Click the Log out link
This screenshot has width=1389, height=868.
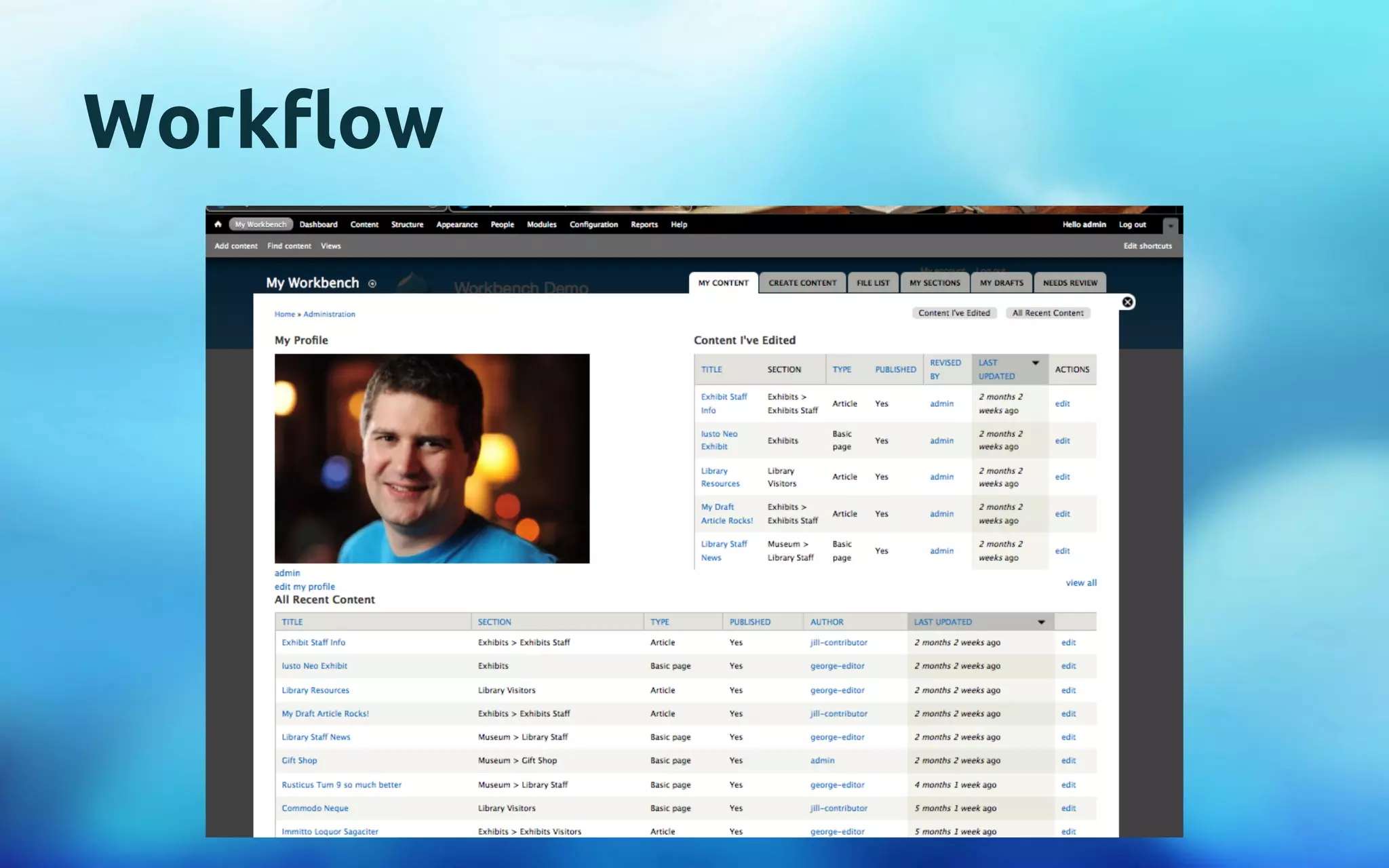(1132, 224)
